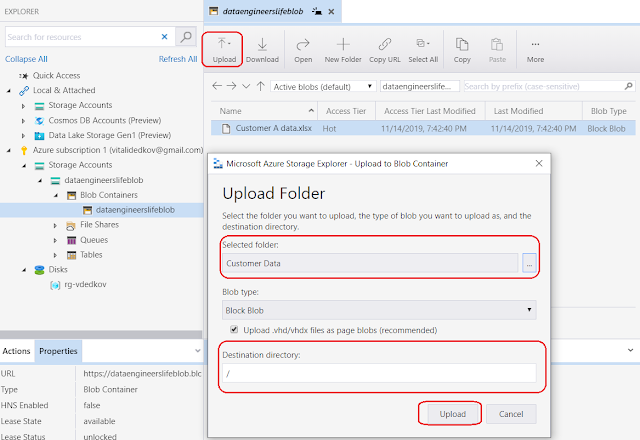Open the Blob type dropdown

click(x=379, y=310)
